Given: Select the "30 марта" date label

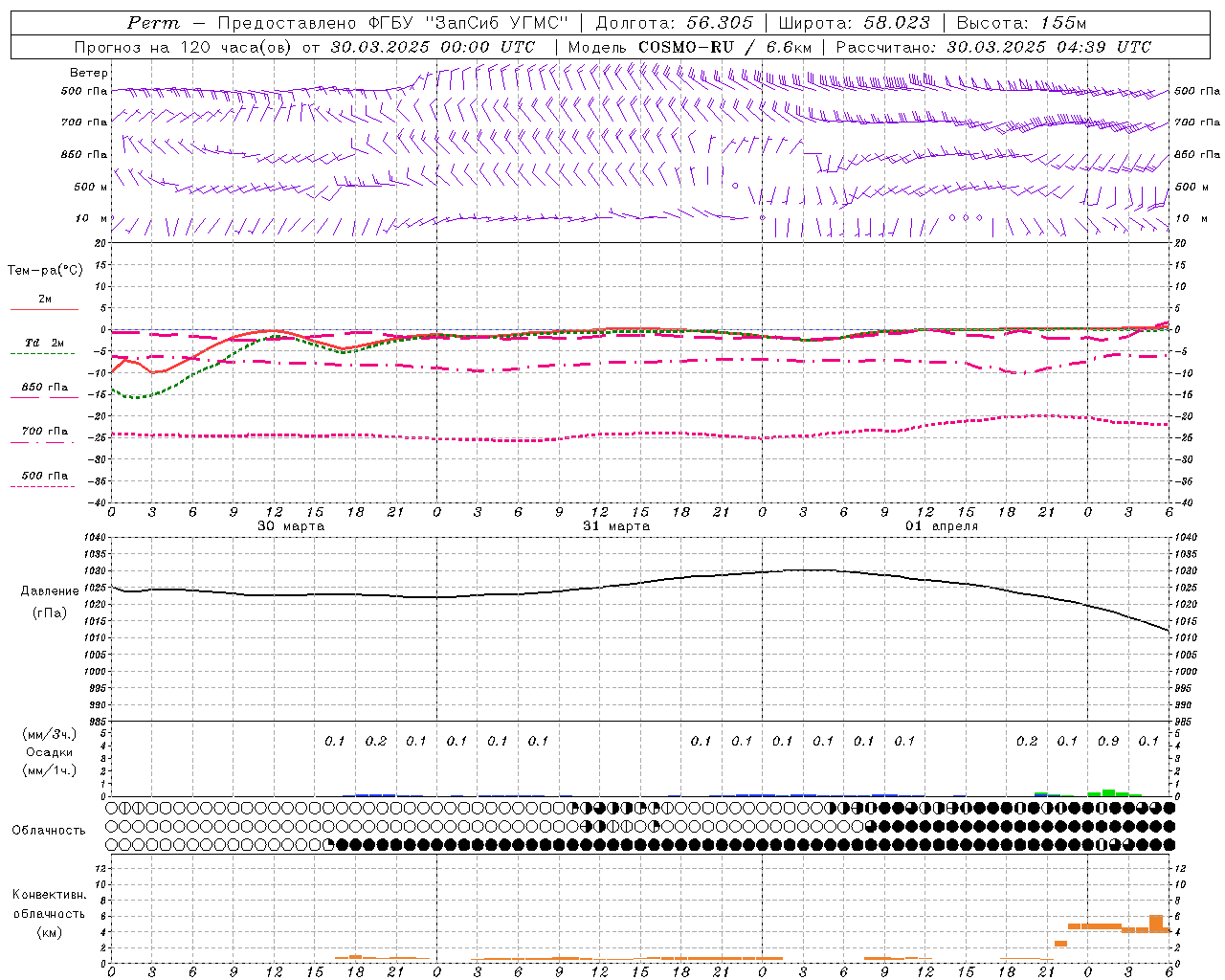Looking at the screenshot, I should tap(291, 526).
